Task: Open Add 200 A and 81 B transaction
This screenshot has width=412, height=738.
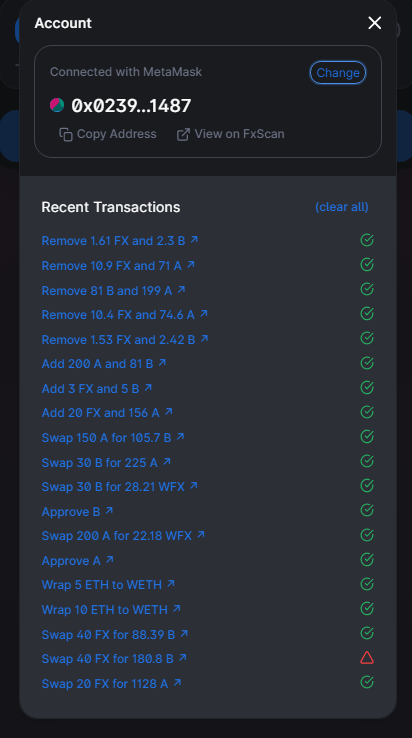Action: [x=104, y=364]
